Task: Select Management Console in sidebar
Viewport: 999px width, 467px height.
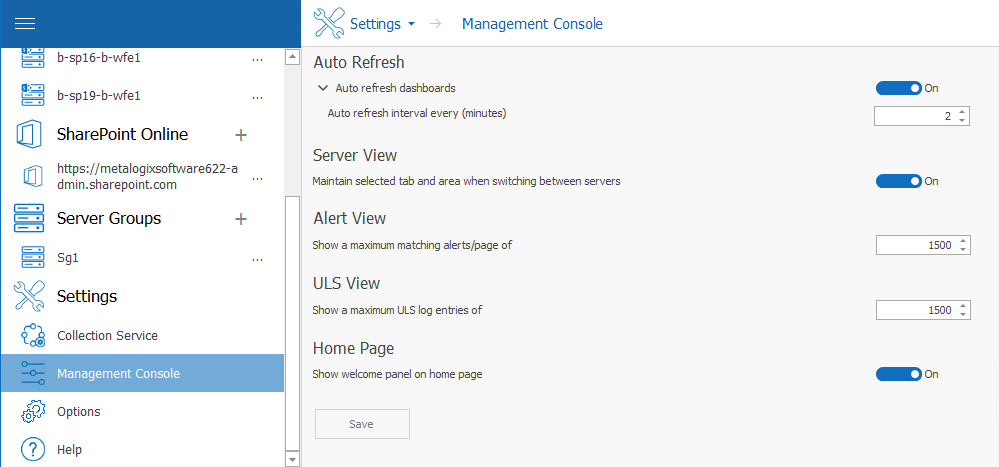Action: click(x=142, y=373)
